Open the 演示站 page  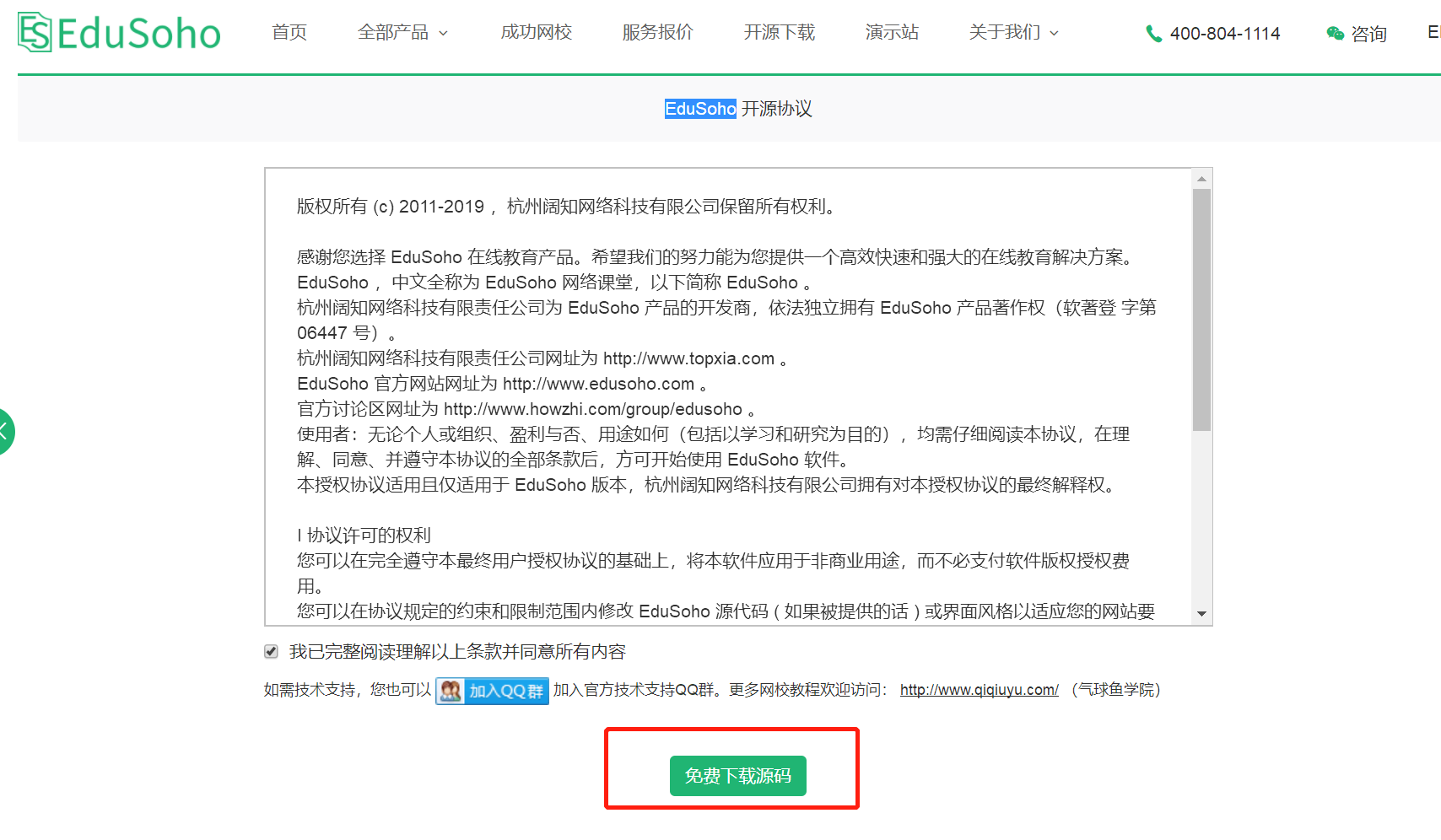coord(892,32)
